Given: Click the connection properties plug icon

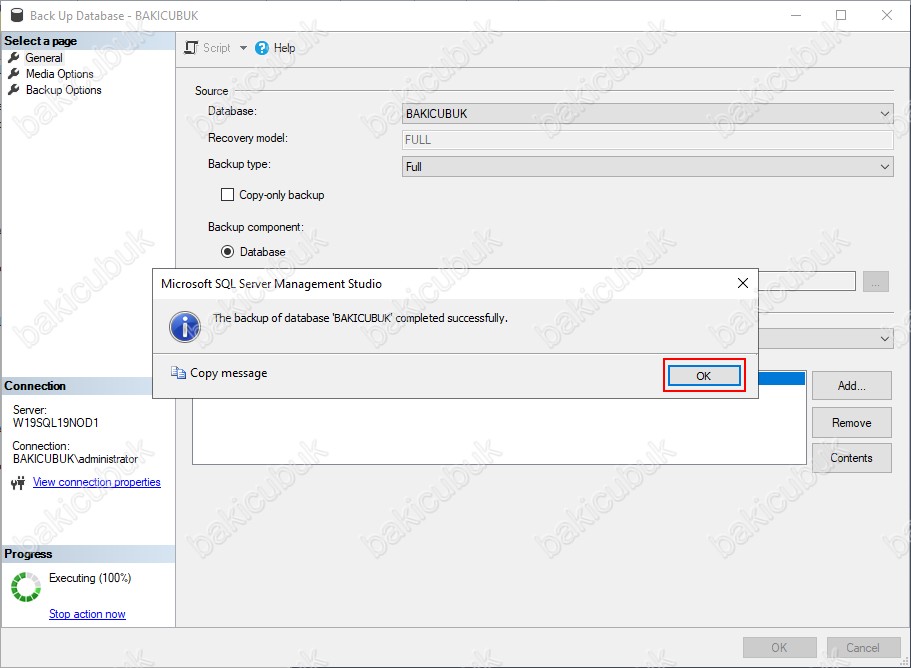Looking at the screenshot, I should [x=18, y=483].
